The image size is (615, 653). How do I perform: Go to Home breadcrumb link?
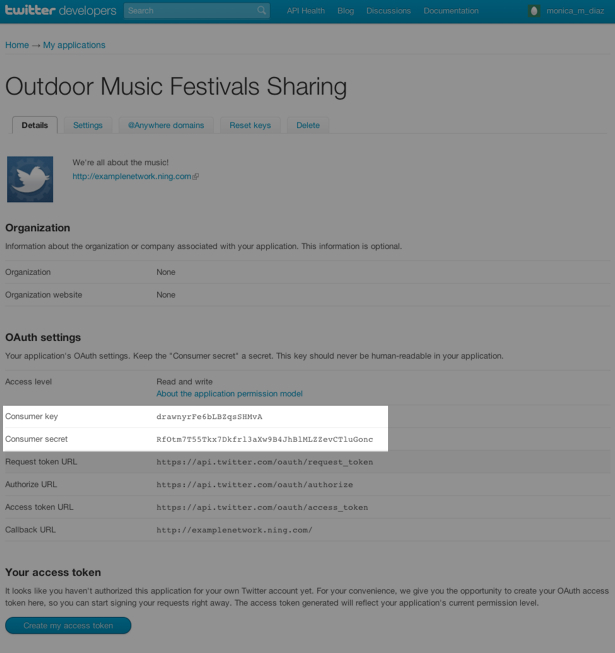coord(17,45)
